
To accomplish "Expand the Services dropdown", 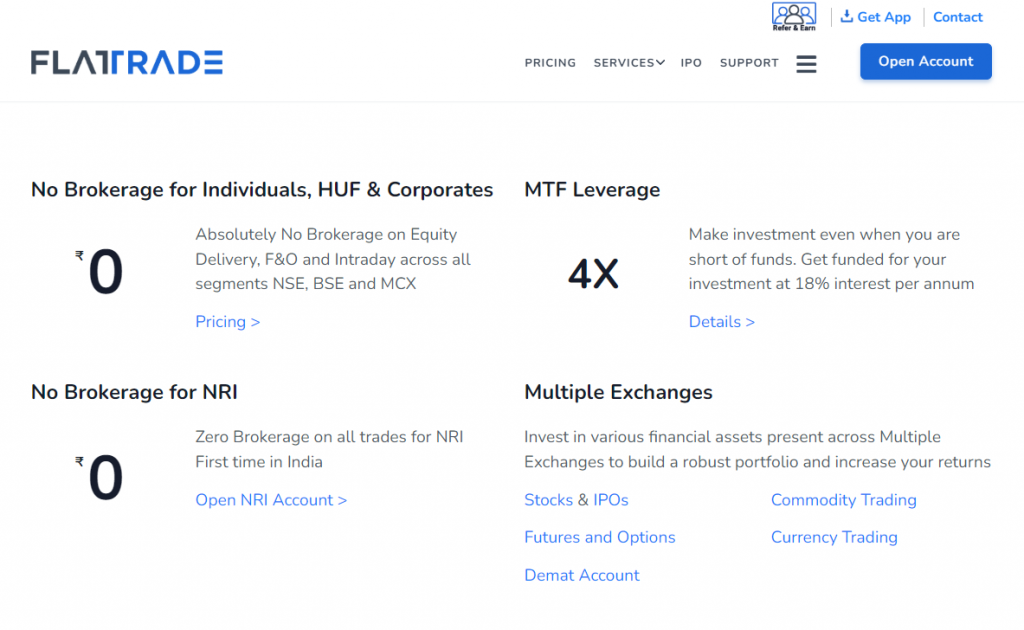I will [x=629, y=63].
